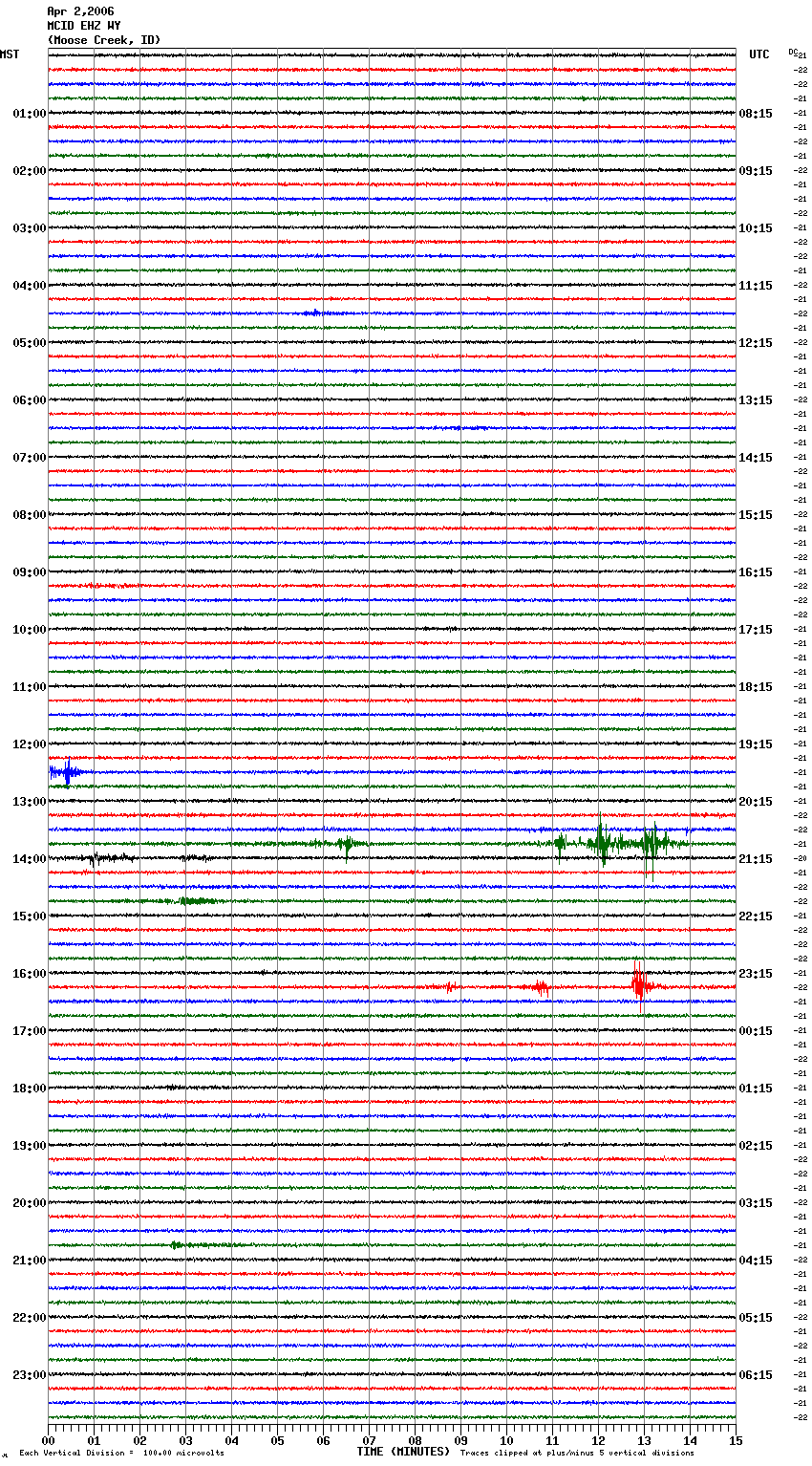The width and height of the screenshot is (812, 1466).
Task: Click the 14:00 MST time label
Action: coord(30,859)
